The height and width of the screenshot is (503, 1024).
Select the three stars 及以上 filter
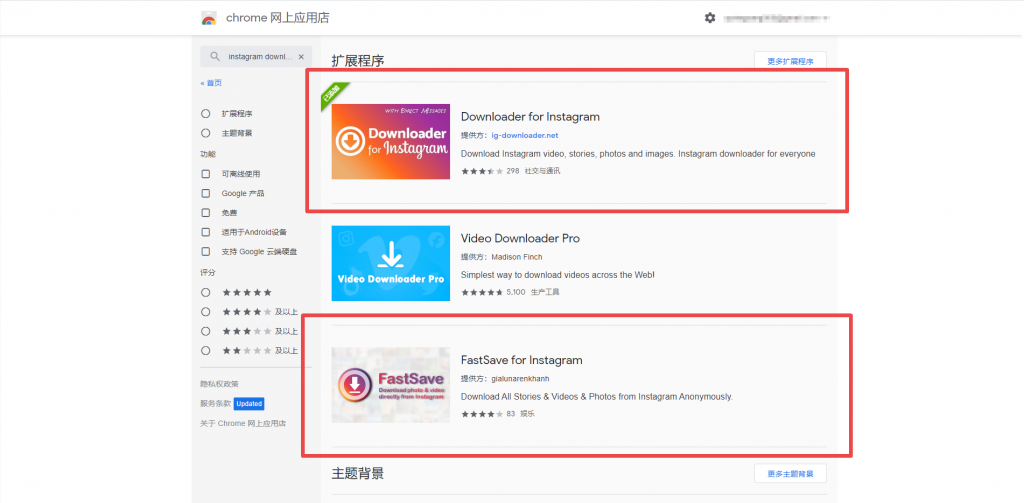point(206,331)
